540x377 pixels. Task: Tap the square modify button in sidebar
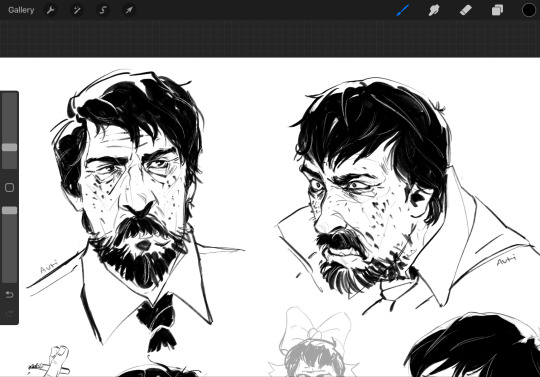point(9,188)
